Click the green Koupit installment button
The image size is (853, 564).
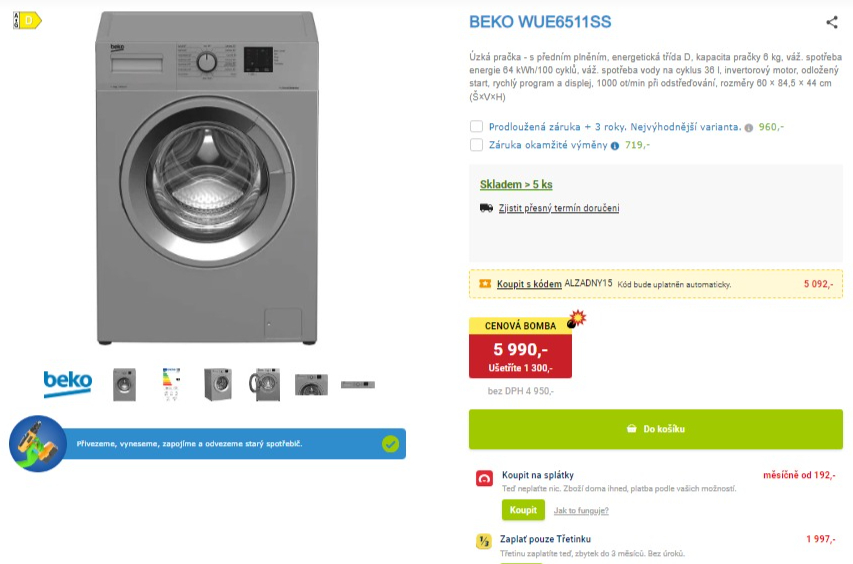click(523, 510)
